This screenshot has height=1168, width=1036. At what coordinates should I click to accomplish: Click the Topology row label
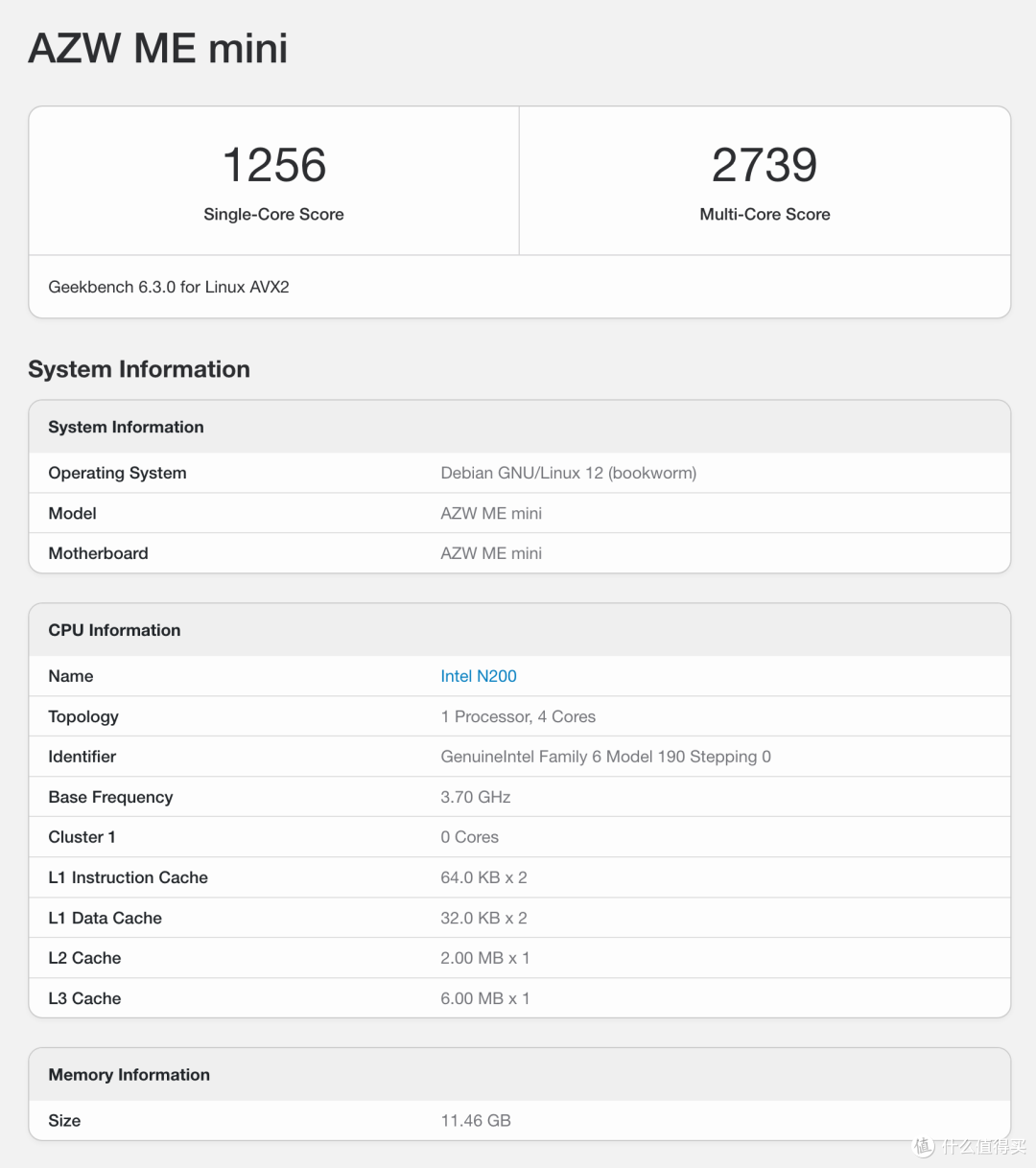click(x=83, y=717)
